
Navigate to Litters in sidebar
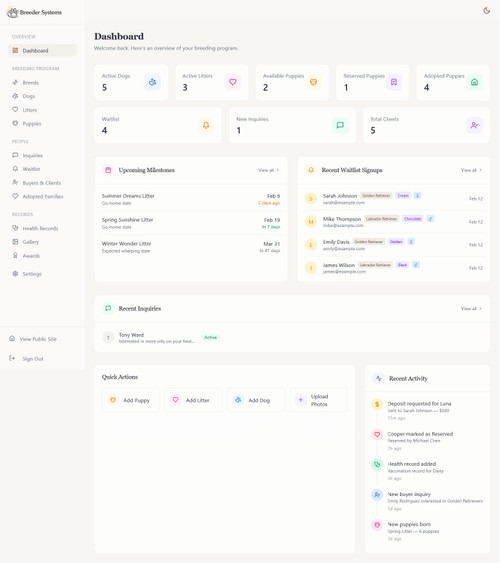[42, 110]
